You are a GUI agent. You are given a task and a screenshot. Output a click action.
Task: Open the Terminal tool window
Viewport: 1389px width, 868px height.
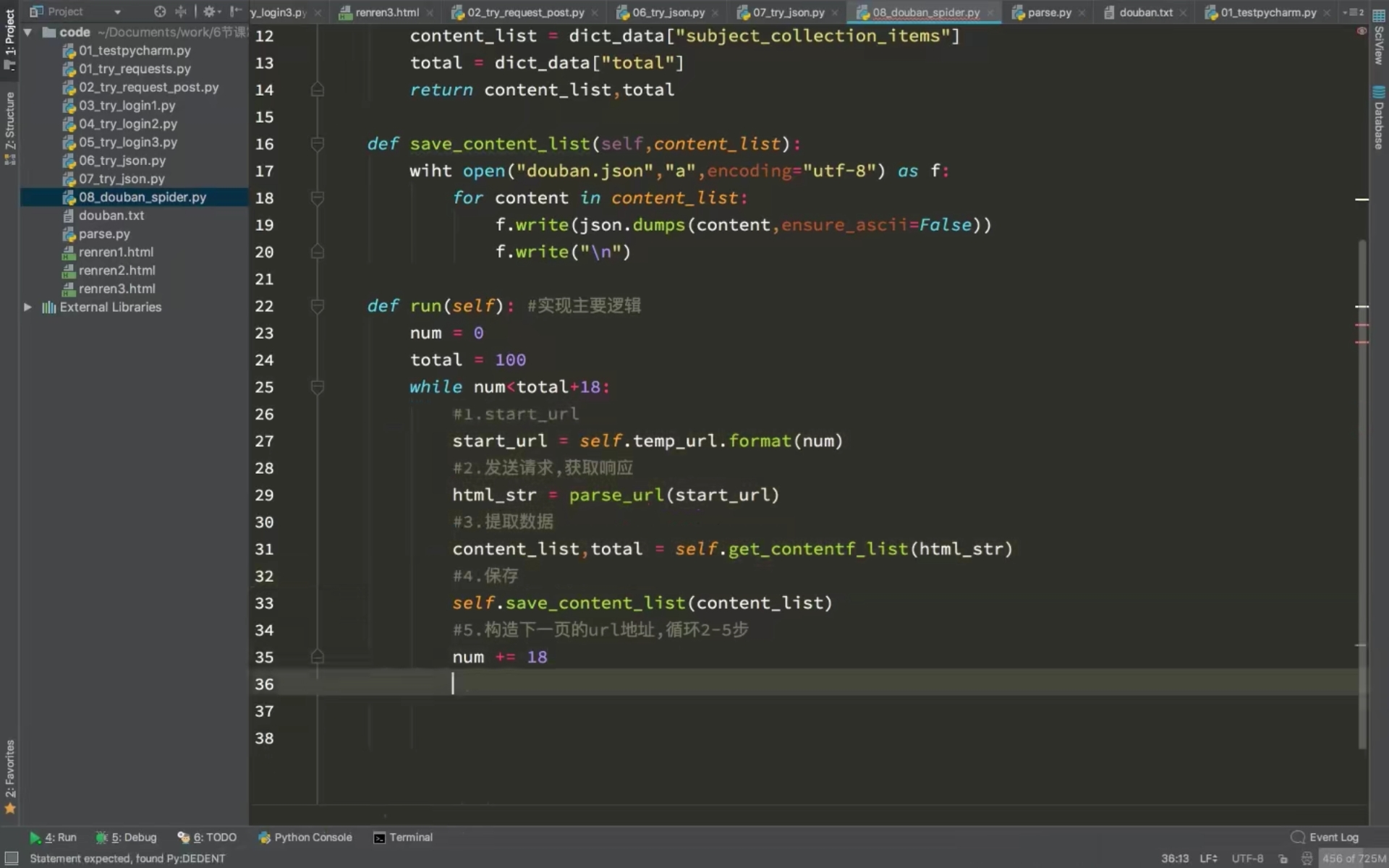[403, 837]
